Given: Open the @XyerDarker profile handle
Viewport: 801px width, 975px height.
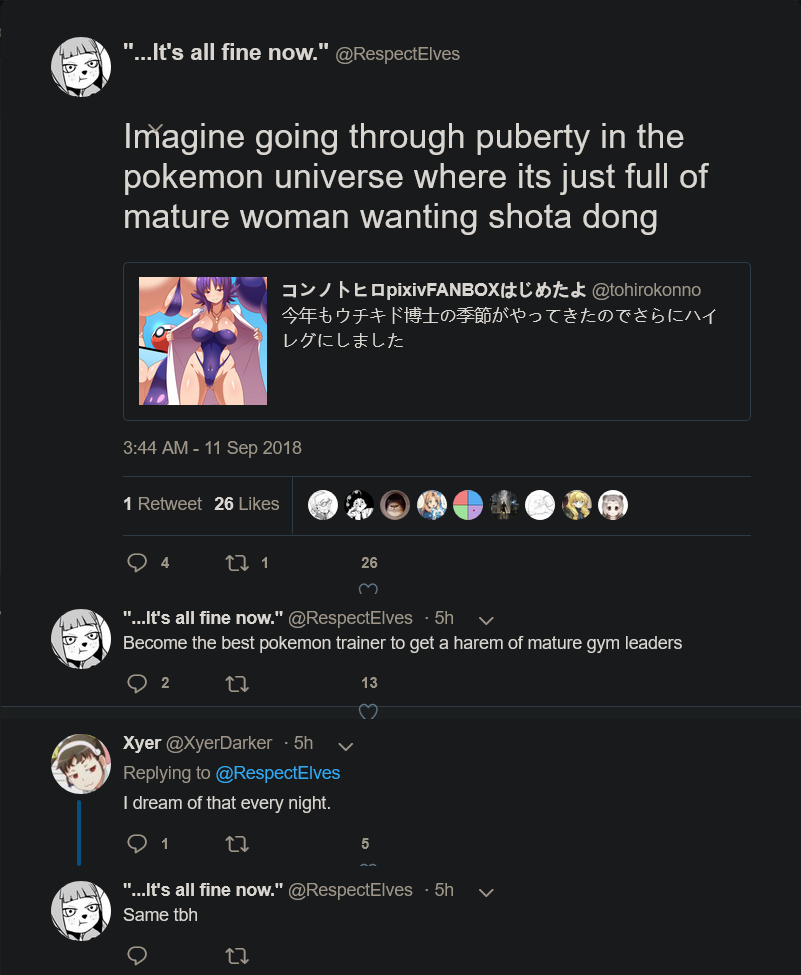Looking at the screenshot, I should tap(219, 743).
